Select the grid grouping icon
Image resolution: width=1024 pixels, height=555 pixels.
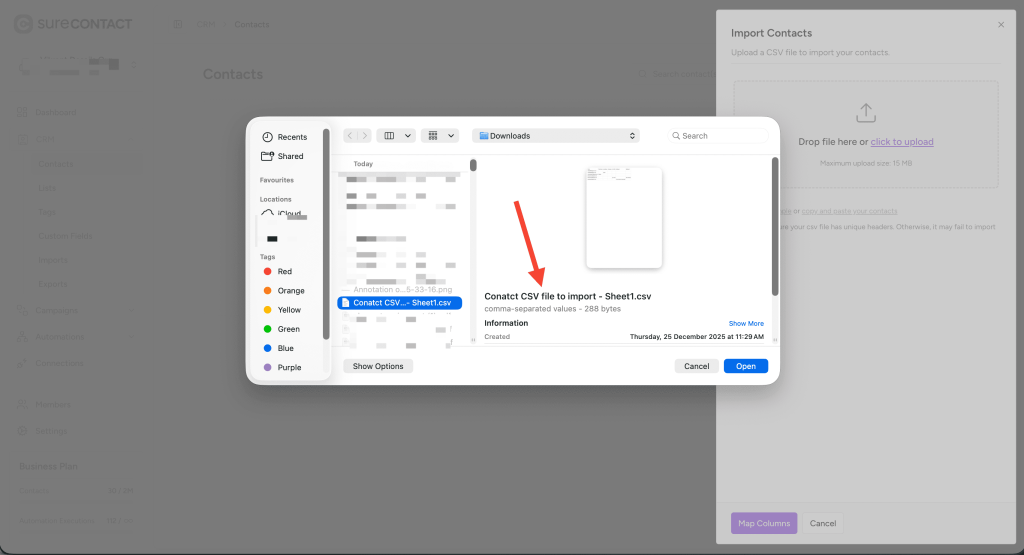click(x=433, y=136)
